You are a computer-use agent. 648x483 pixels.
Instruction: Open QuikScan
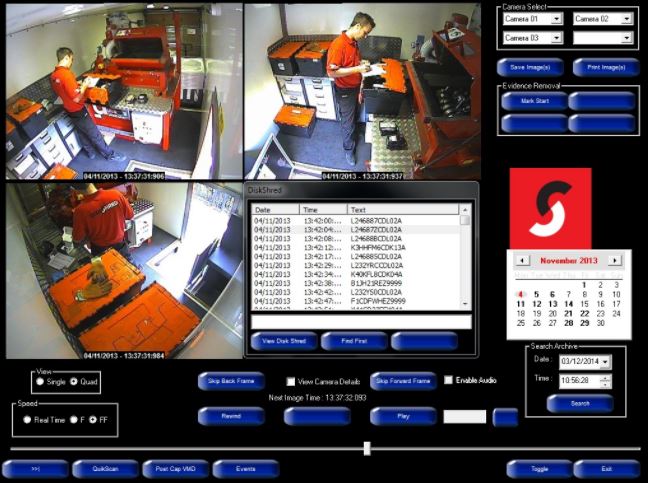(x=105, y=469)
